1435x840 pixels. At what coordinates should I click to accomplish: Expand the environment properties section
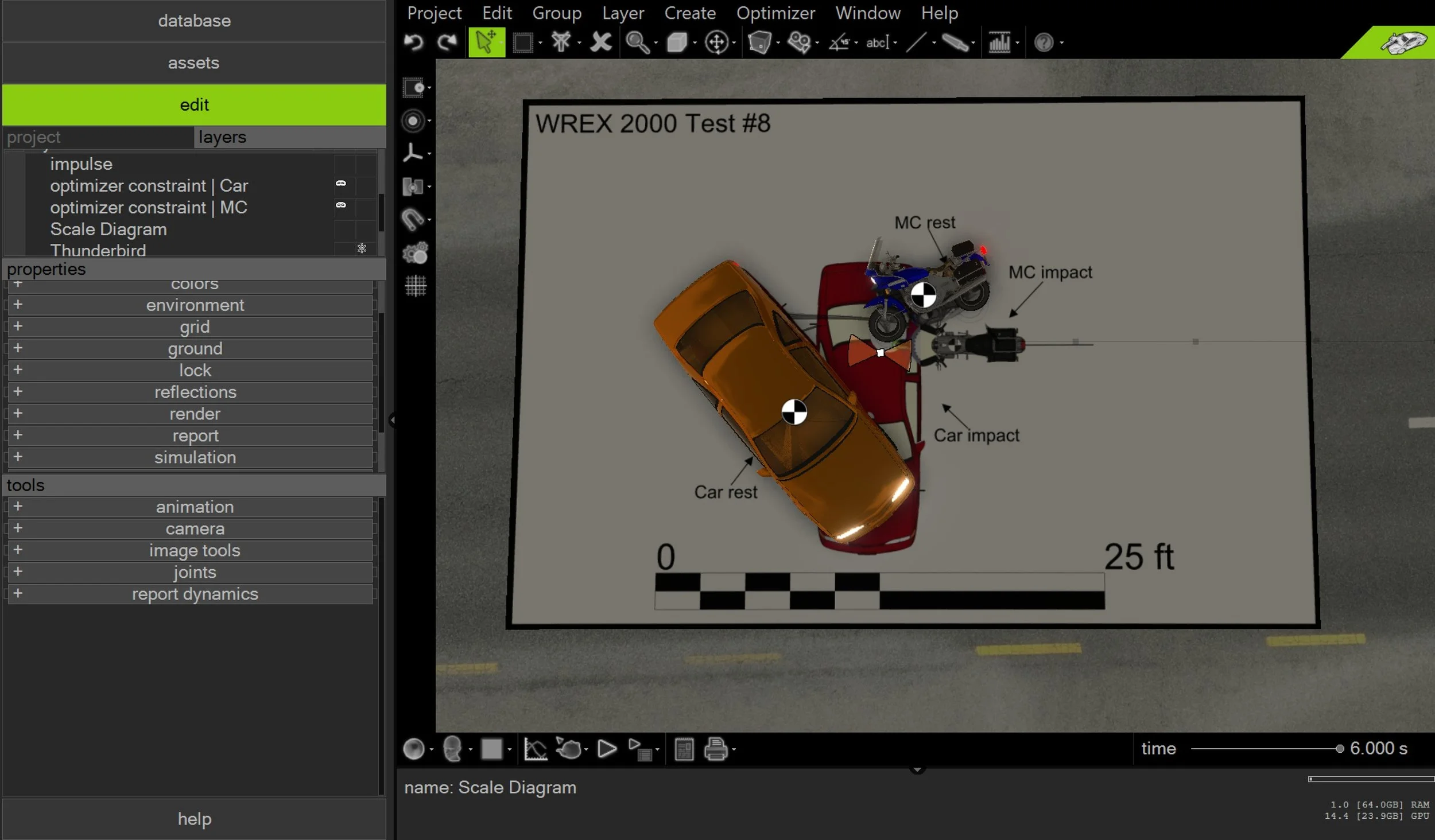click(x=18, y=305)
